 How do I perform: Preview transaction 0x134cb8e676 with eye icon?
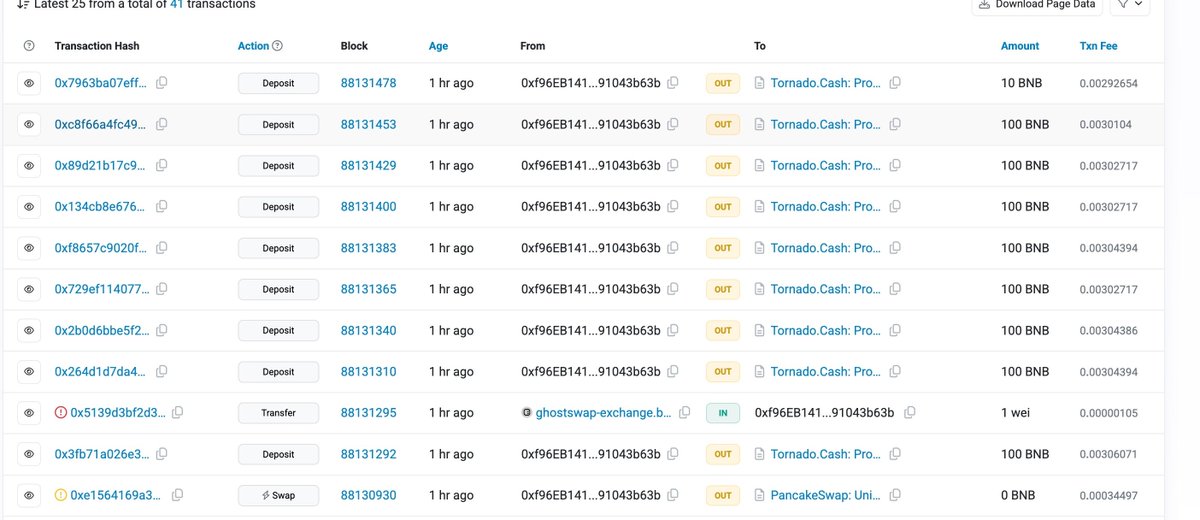(29, 207)
